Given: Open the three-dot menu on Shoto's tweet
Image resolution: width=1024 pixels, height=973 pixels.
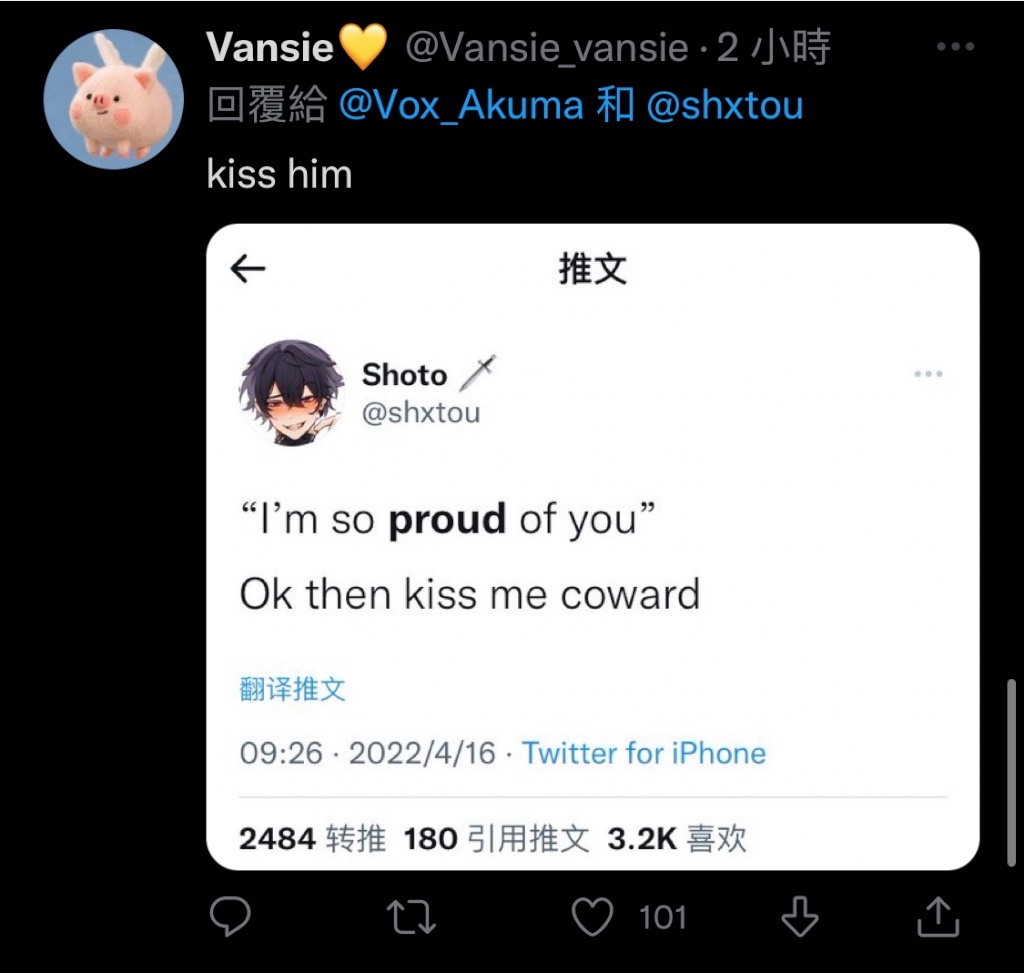Looking at the screenshot, I should pyautogui.click(x=929, y=374).
